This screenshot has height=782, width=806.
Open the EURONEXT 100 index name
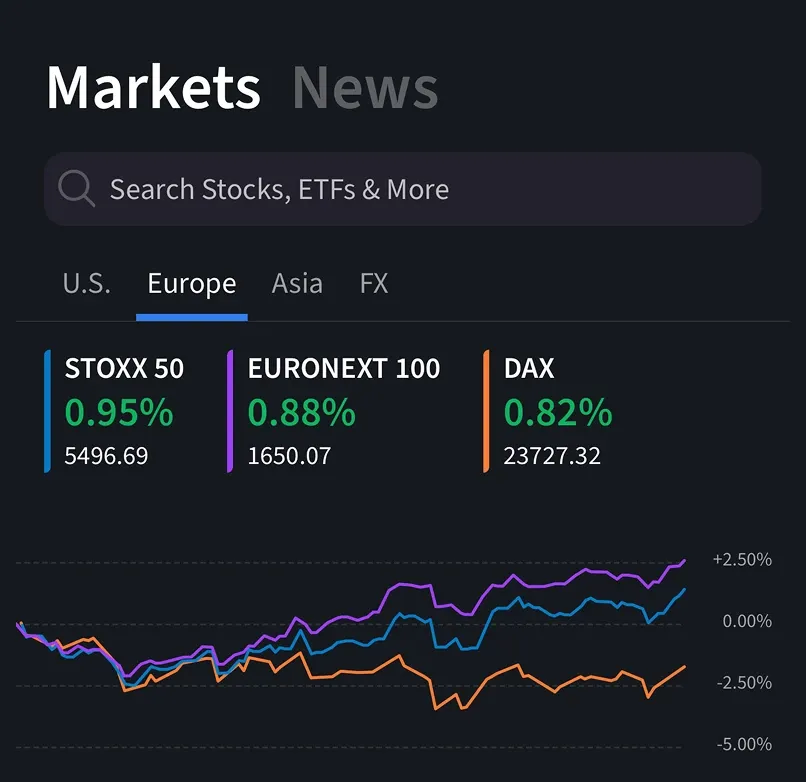point(344,368)
